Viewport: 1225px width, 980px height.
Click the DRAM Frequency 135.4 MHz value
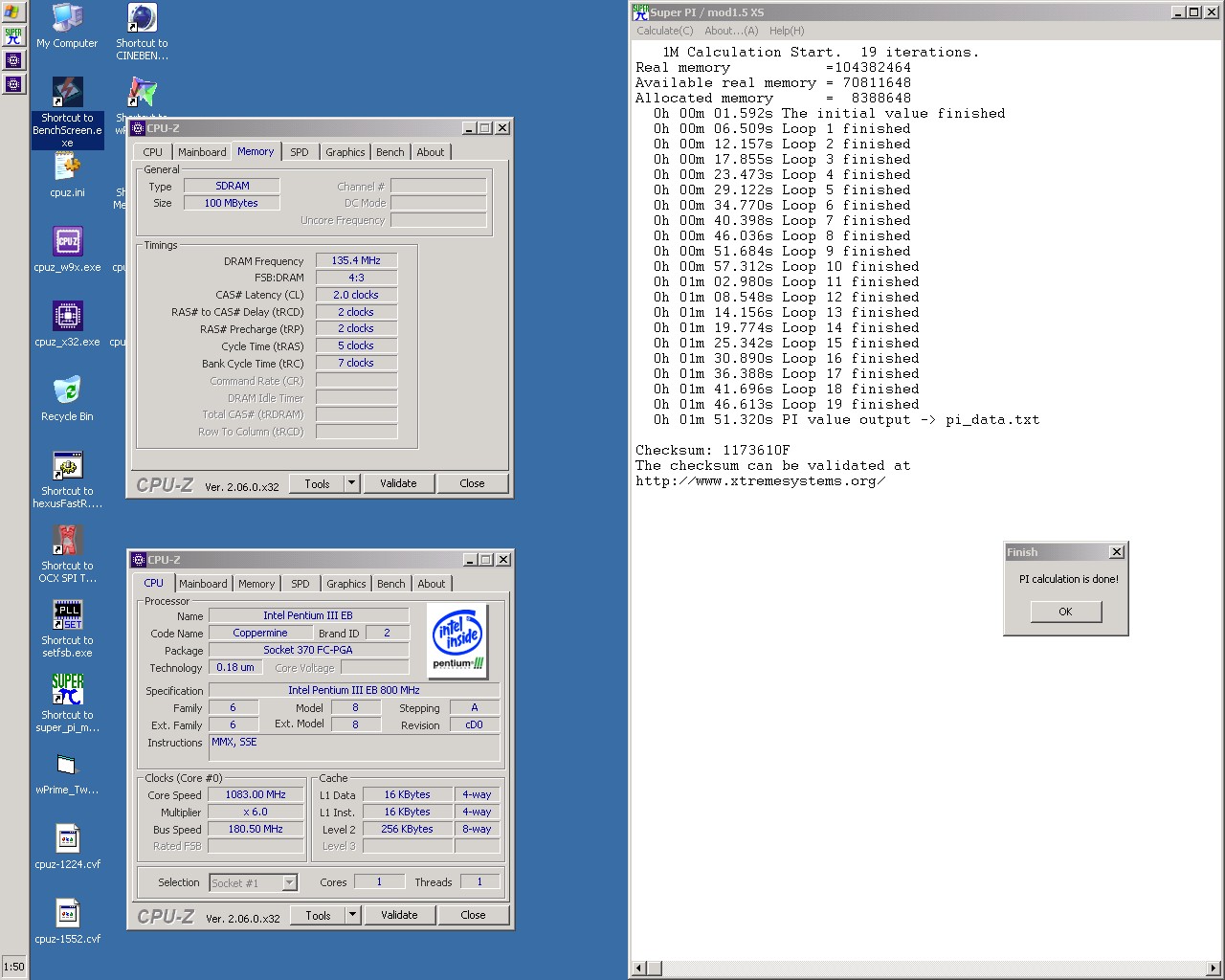click(356, 260)
